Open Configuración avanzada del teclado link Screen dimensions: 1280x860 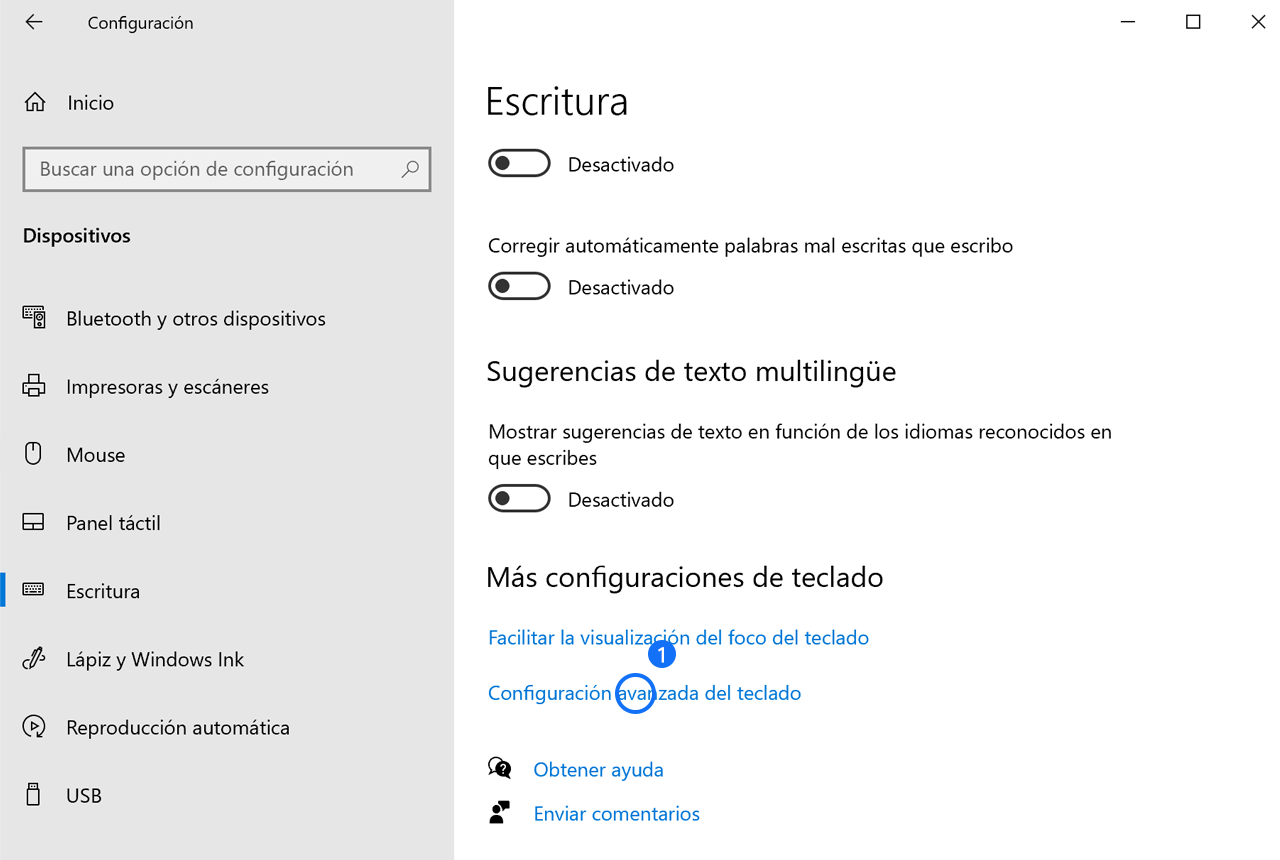644,693
